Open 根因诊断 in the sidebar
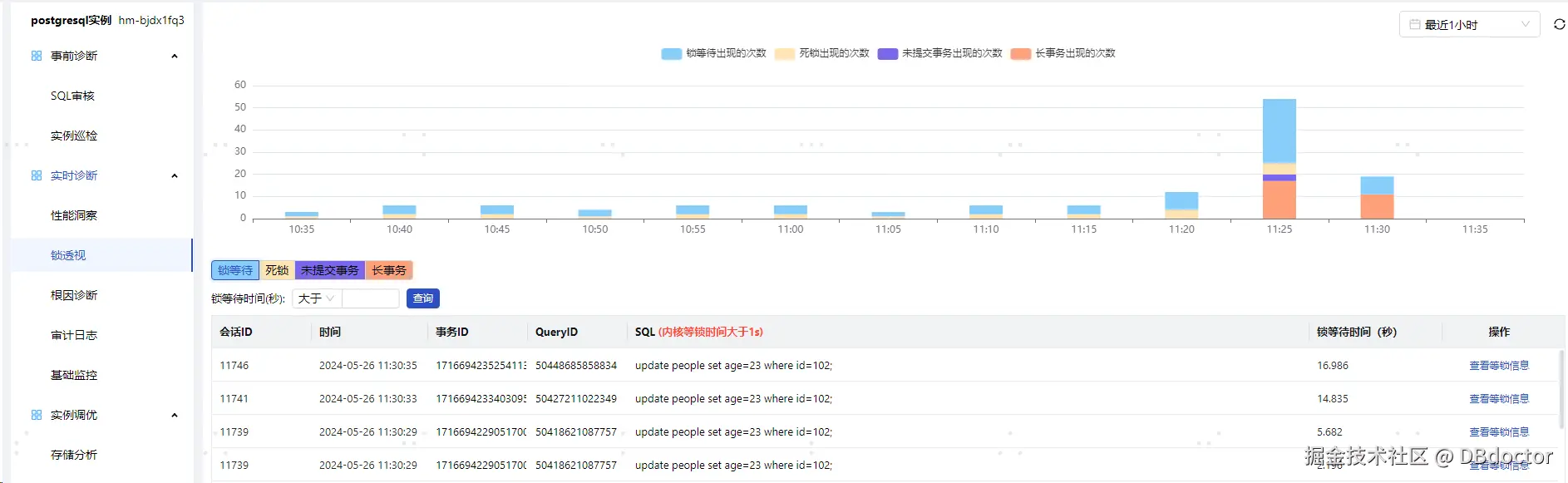Viewport: 1568px width, 483px height. (x=73, y=295)
